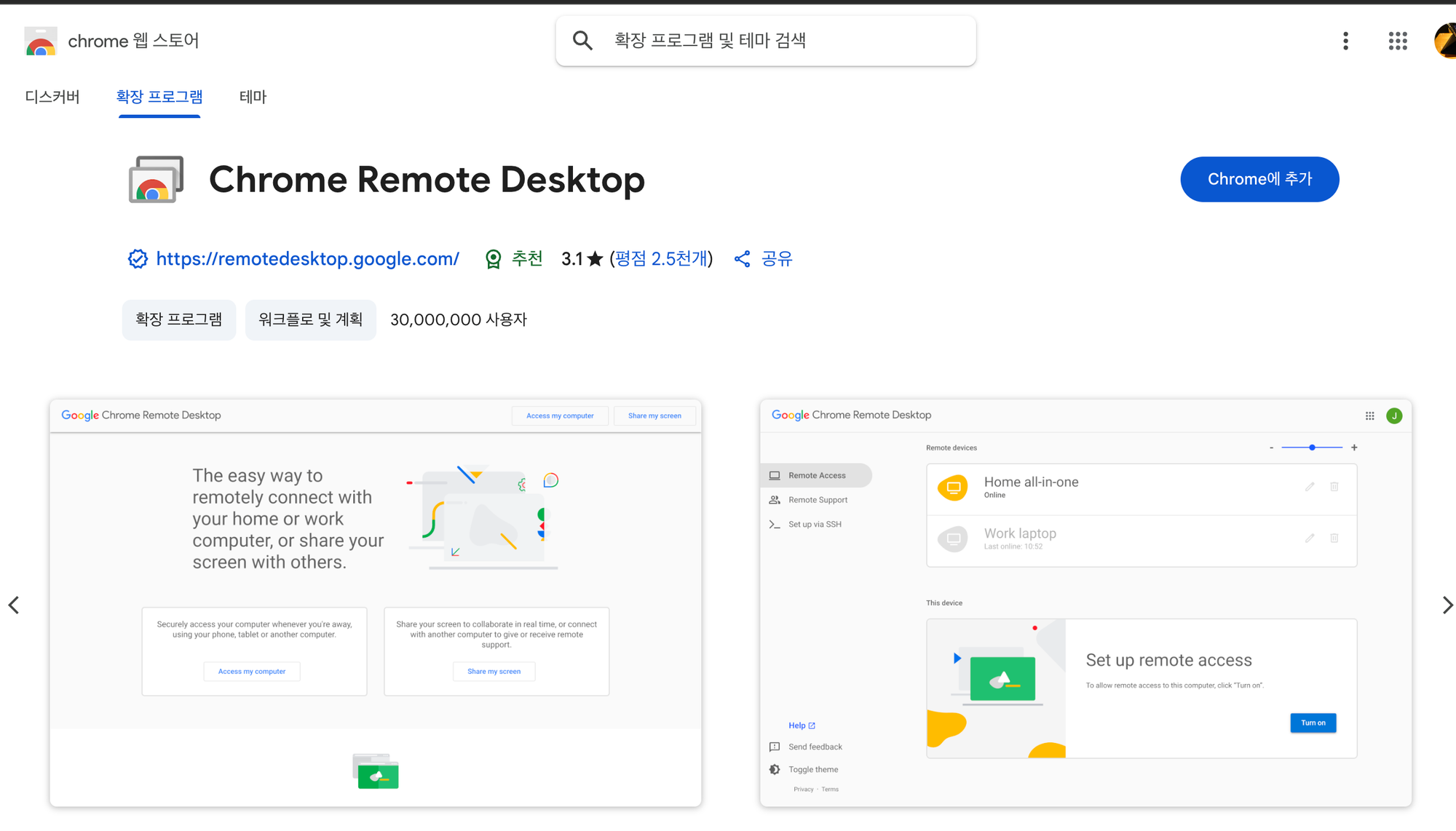1456x831 pixels.
Task: Click the minus icon beside zoom slider
Action: click(x=1272, y=448)
